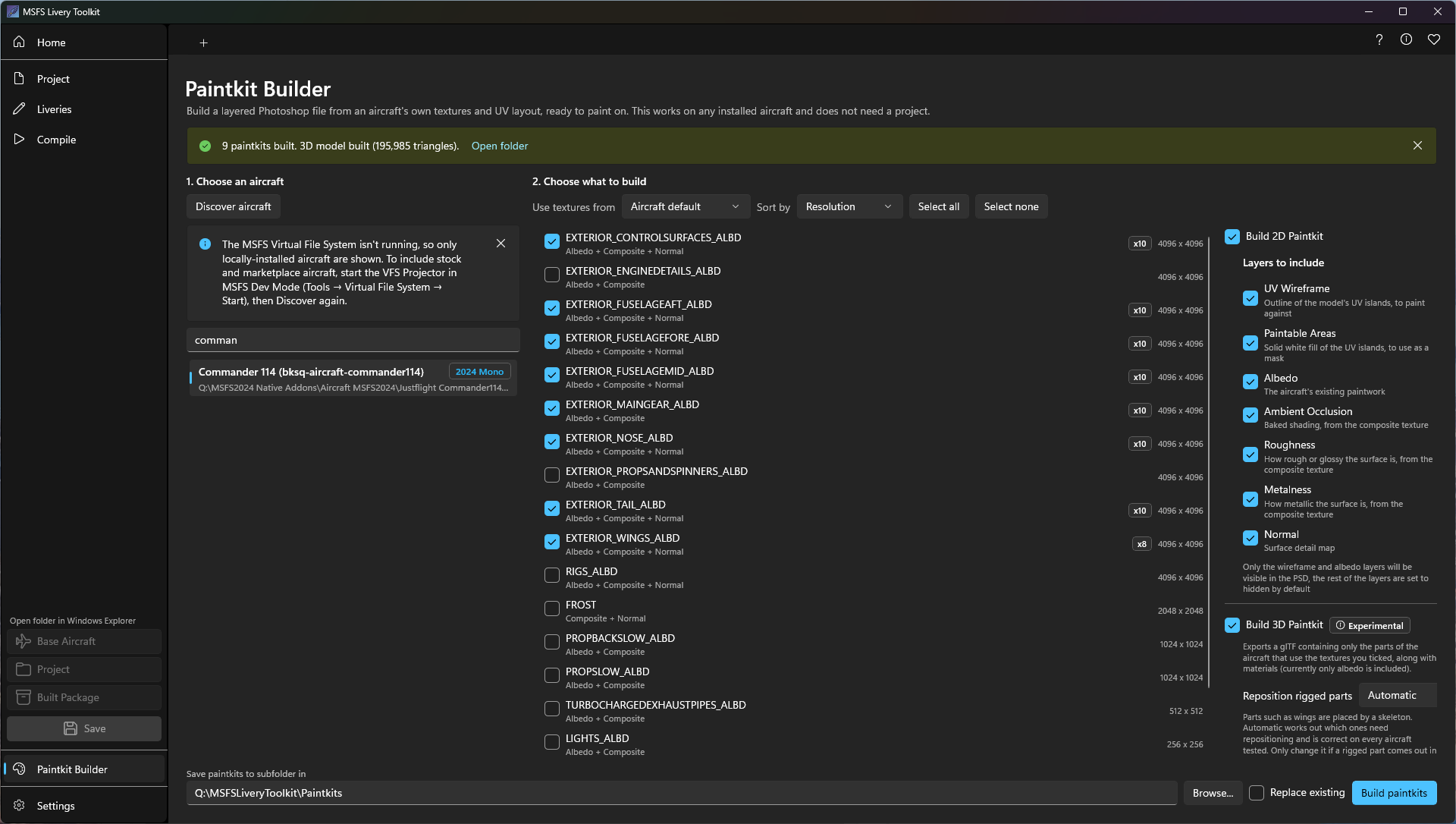Expand the Aircraft default textures dropdown
The image size is (1456, 824).
pyautogui.click(x=686, y=206)
